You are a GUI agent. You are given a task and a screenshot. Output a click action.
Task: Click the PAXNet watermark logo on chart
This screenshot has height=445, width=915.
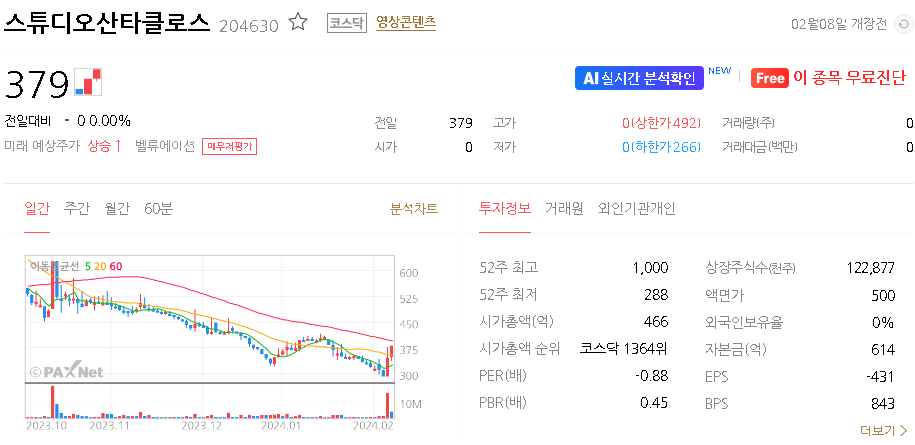[66, 371]
